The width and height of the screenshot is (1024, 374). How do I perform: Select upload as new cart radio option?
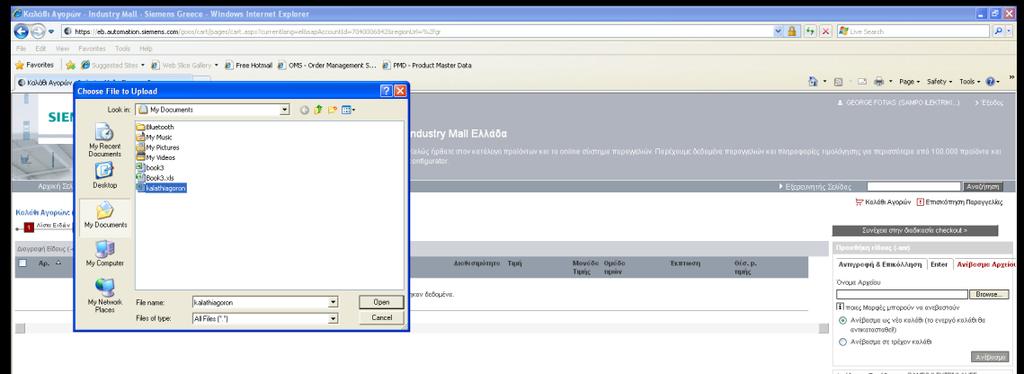(842, 320)
